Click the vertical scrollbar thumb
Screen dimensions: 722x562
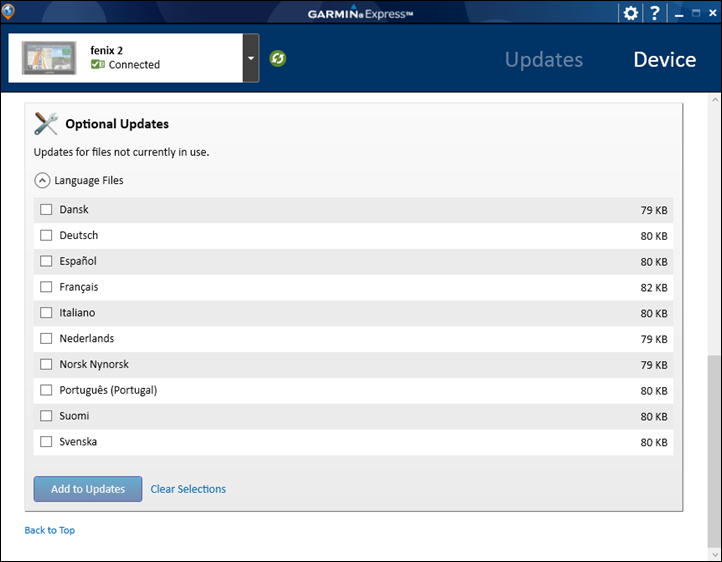click(715, 451)
